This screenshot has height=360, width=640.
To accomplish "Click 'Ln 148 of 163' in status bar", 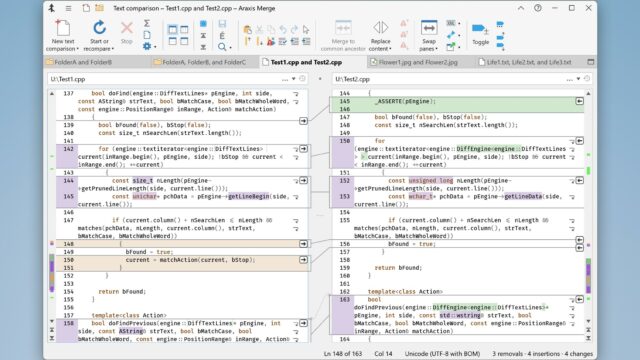I will pyautogui.click(x=343, y=354).
